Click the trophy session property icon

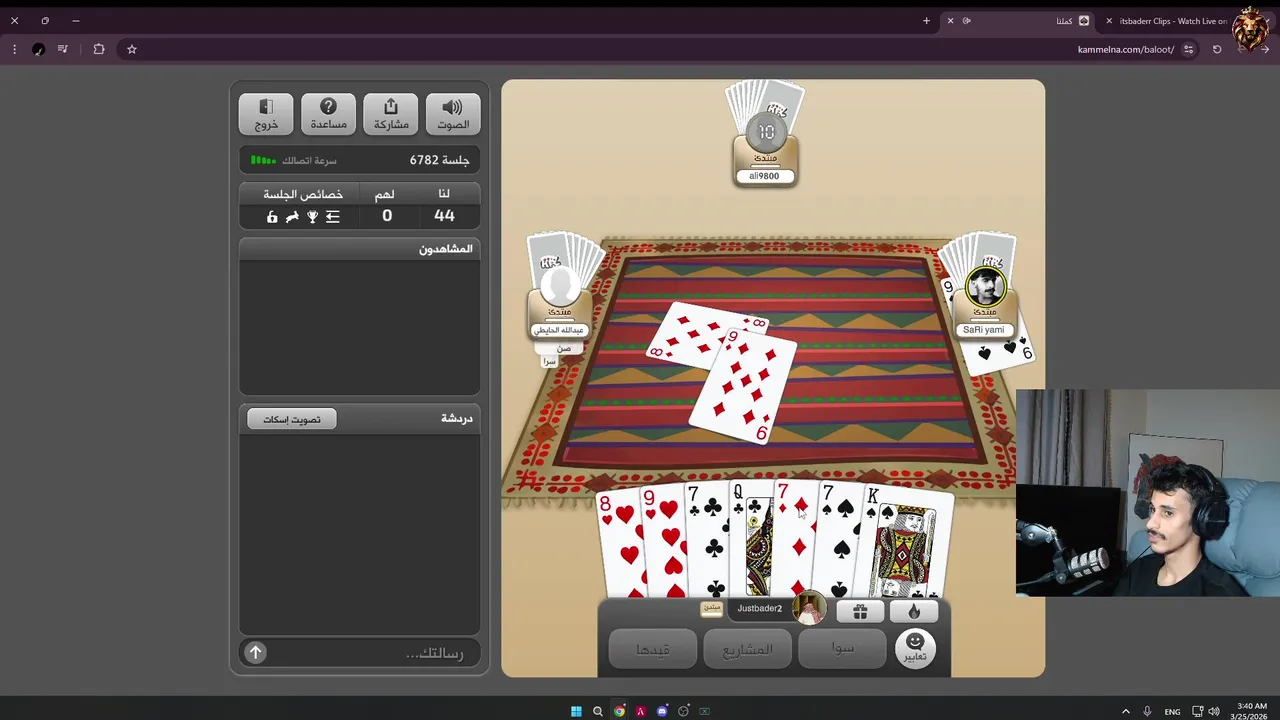pyautogui.click(x=312, y=217)
